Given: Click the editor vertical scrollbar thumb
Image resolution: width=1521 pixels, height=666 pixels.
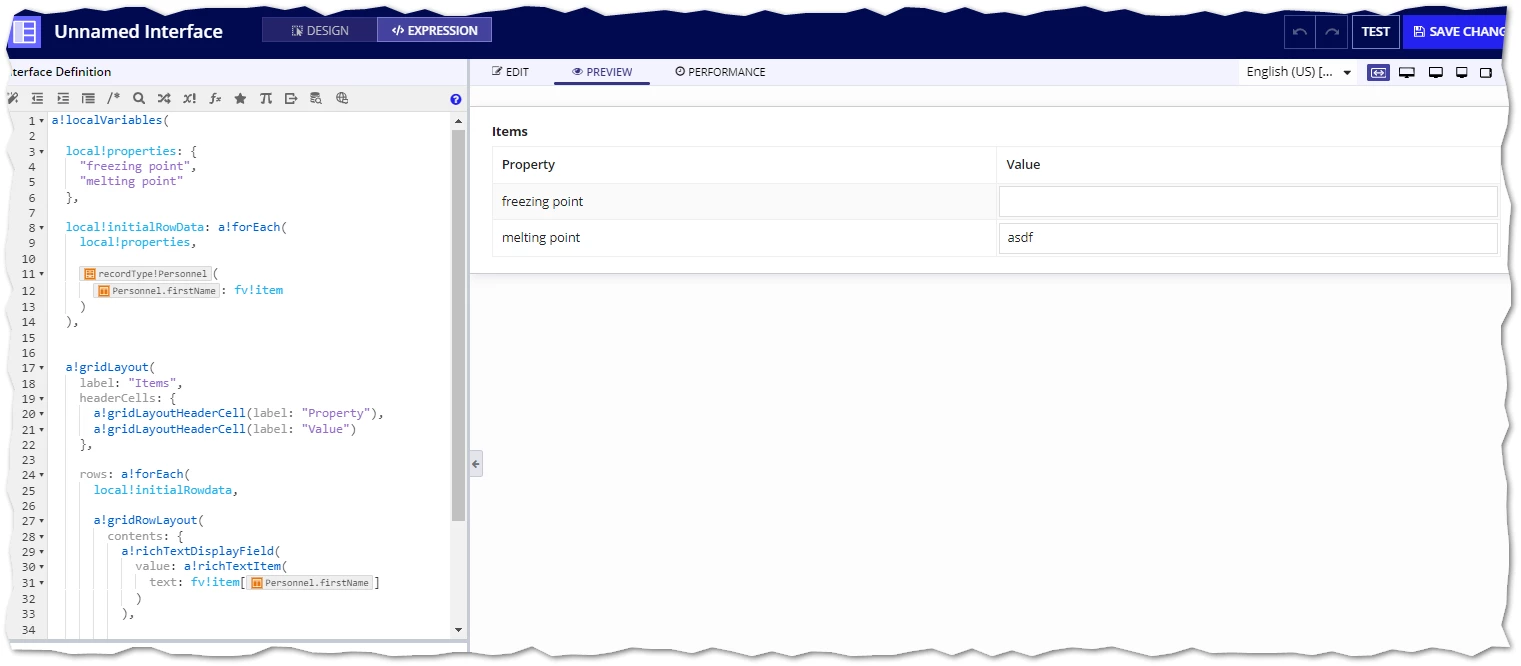Looking at the screenshot, I should coord(458,325).
